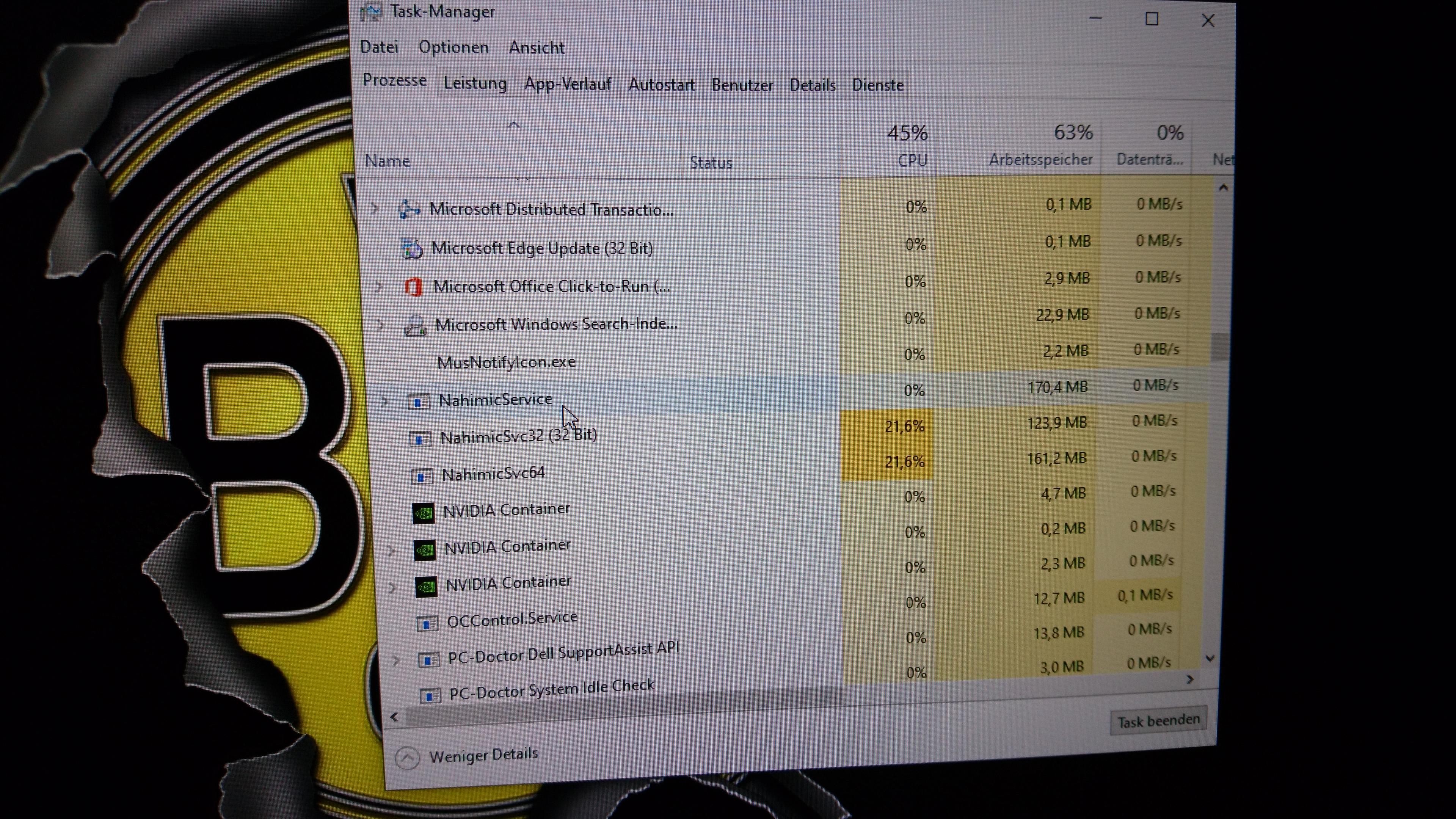The image size is (1456, 819).
Task: Select PC-Doctor System Idle Check name
Action: point(552,689)
